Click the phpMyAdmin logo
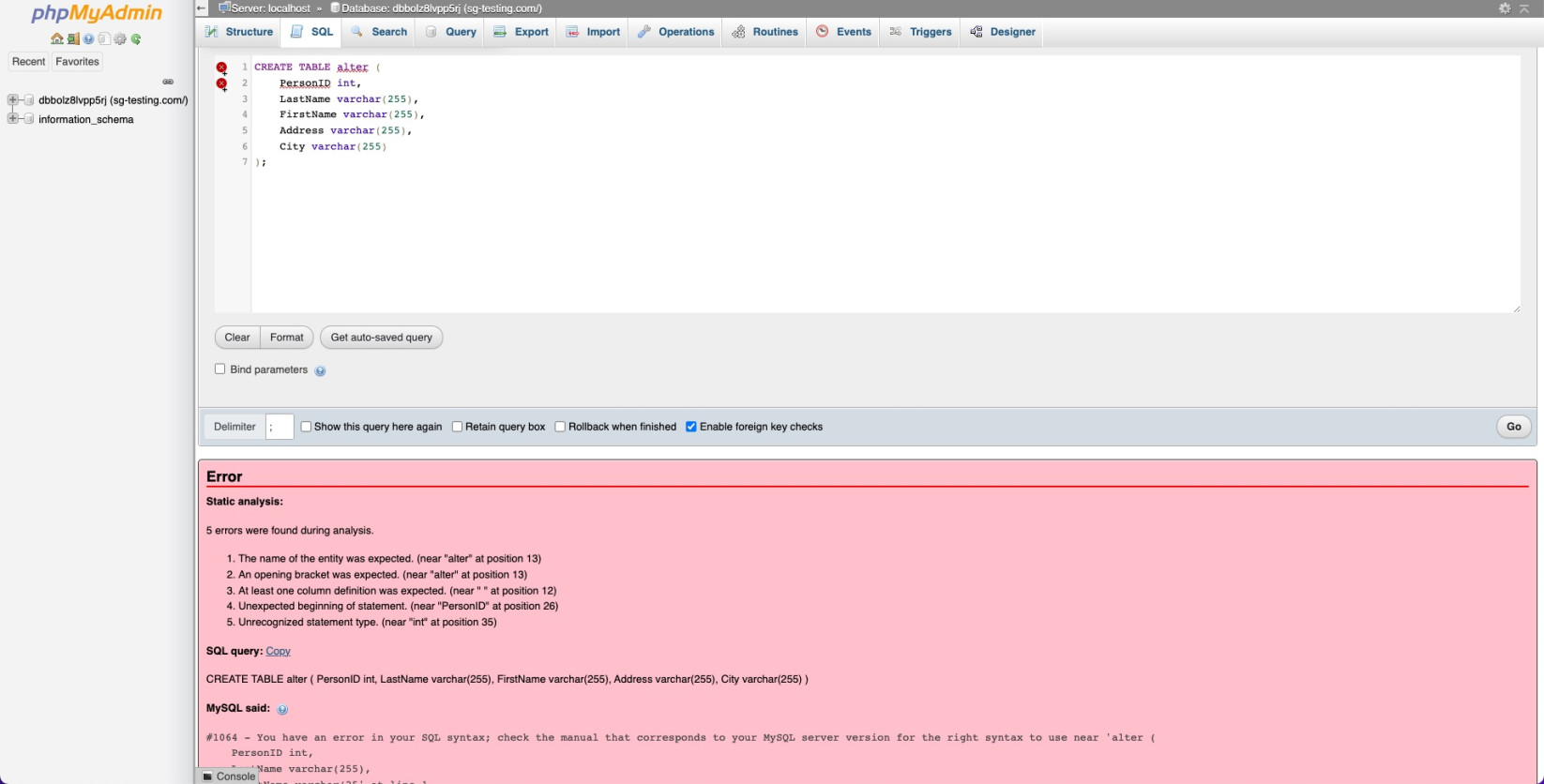1544x784 pixels. pos(97,13)
